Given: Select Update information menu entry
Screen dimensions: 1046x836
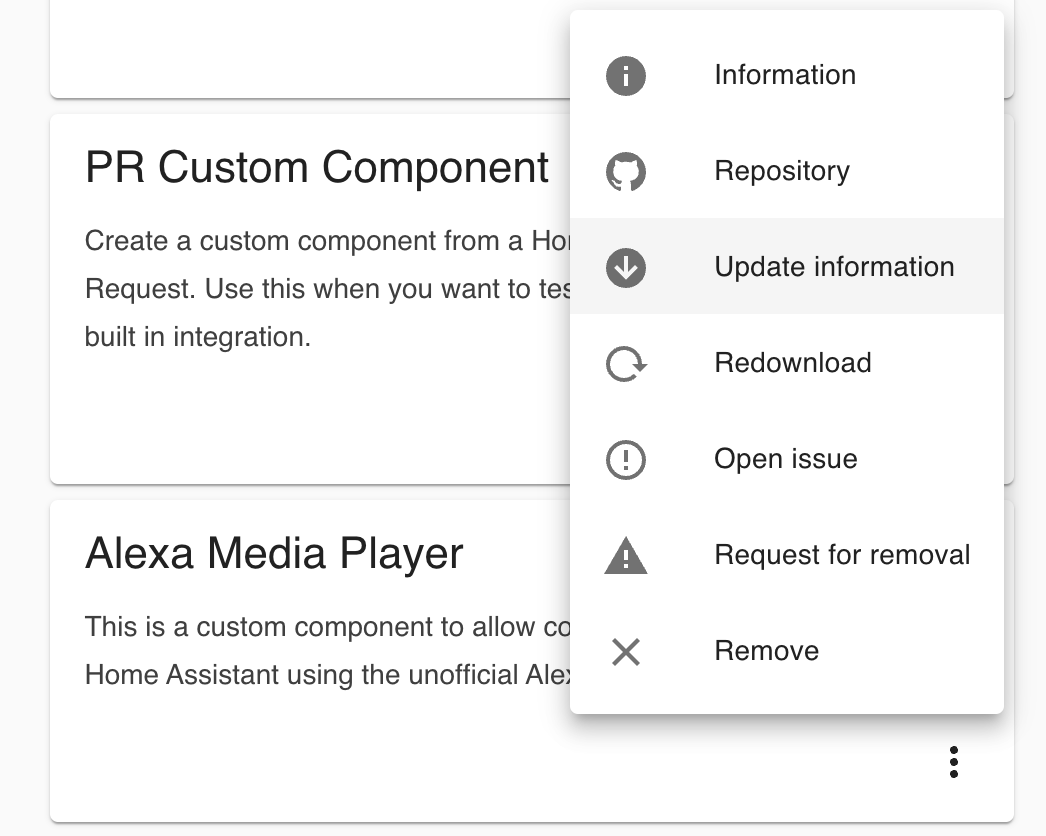Looking at the screenshot, I should pos(787,266).
